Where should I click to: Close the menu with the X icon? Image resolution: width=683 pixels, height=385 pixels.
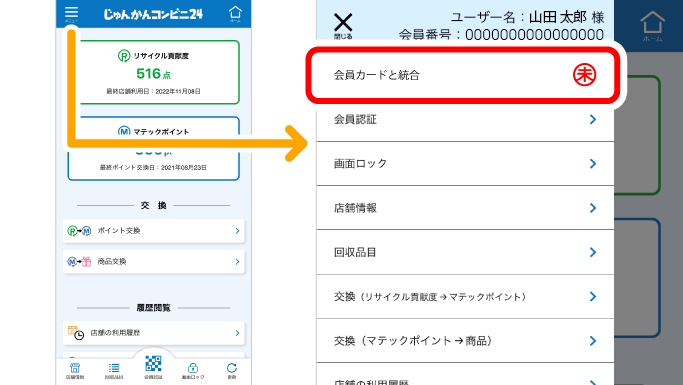click(x=343, y=26)
